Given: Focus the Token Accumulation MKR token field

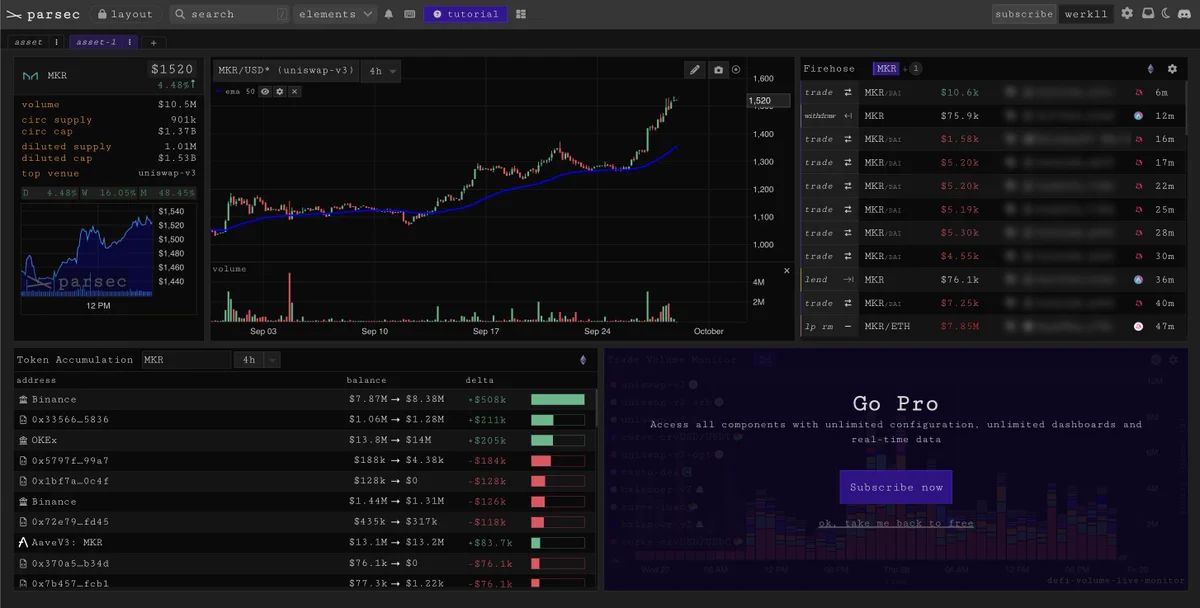Looking at the screenshot, I should click(186, 360).
